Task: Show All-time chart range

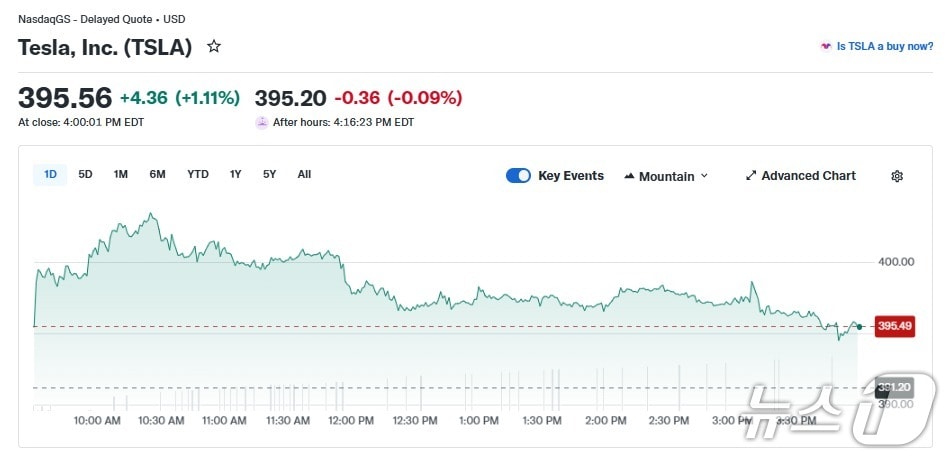Action: point(304,174)
